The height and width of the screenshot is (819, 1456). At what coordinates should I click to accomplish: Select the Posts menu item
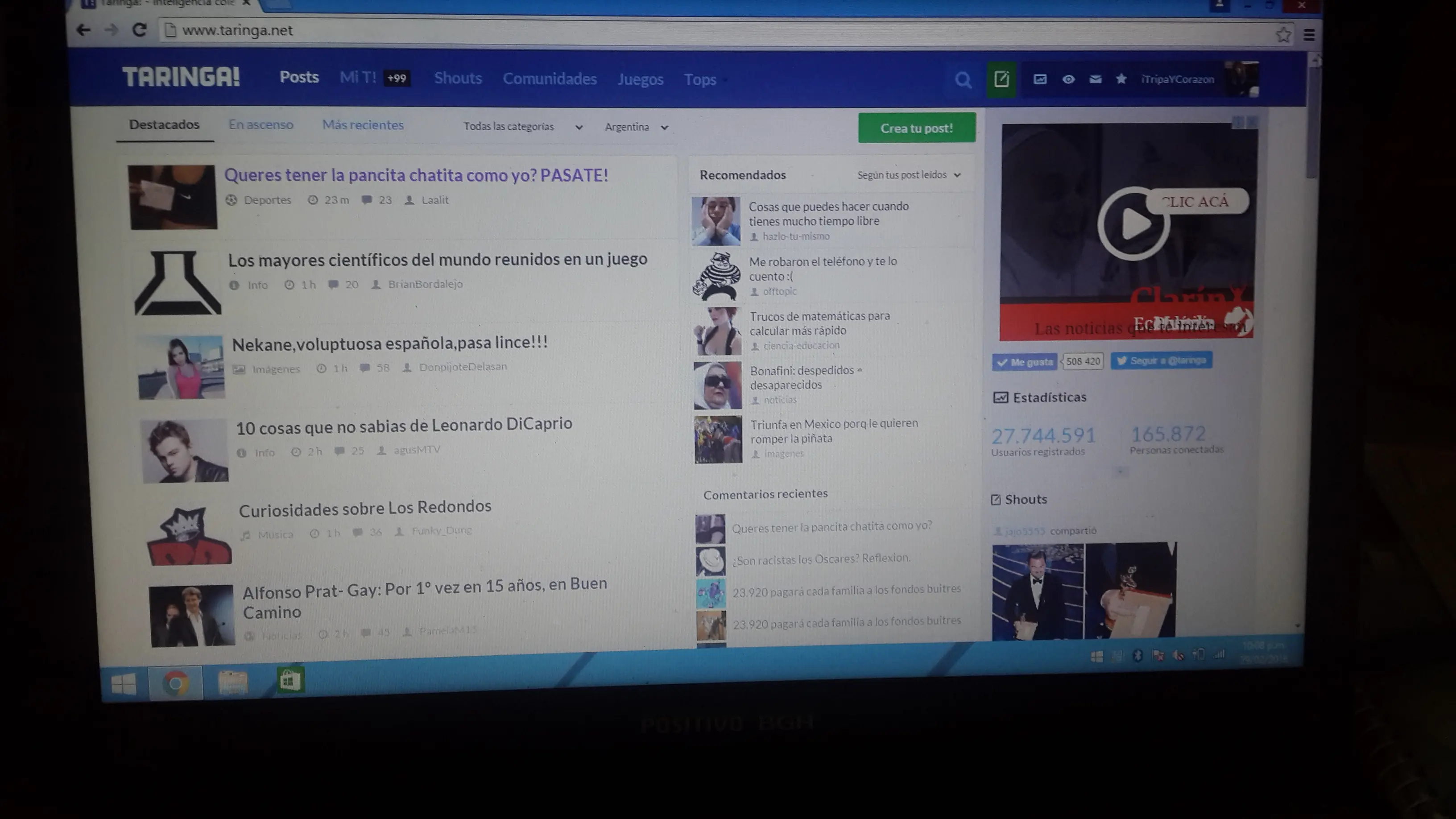[299, 77]
